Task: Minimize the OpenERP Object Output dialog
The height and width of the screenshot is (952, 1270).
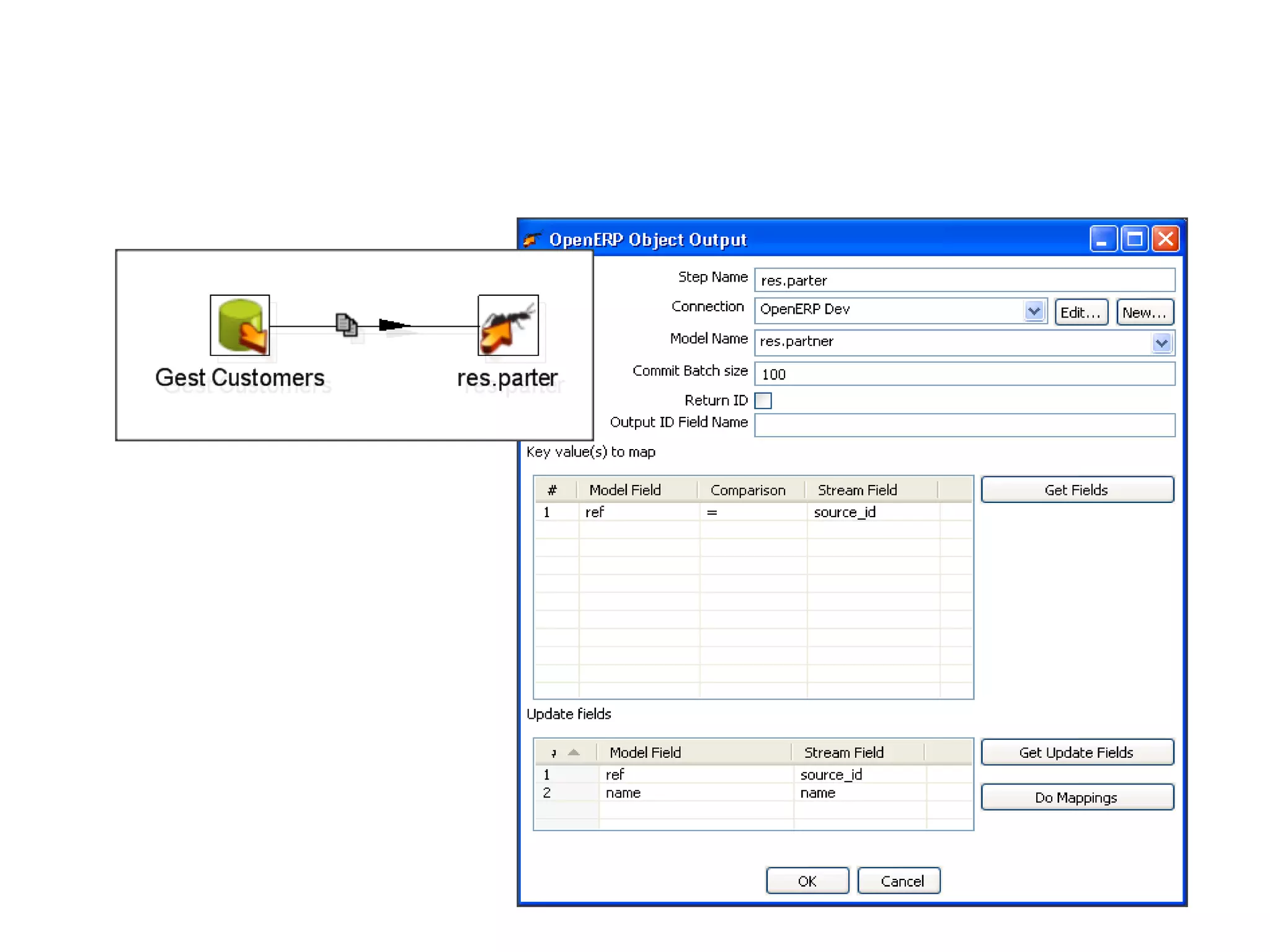Action: click(x=1103, y=239)
